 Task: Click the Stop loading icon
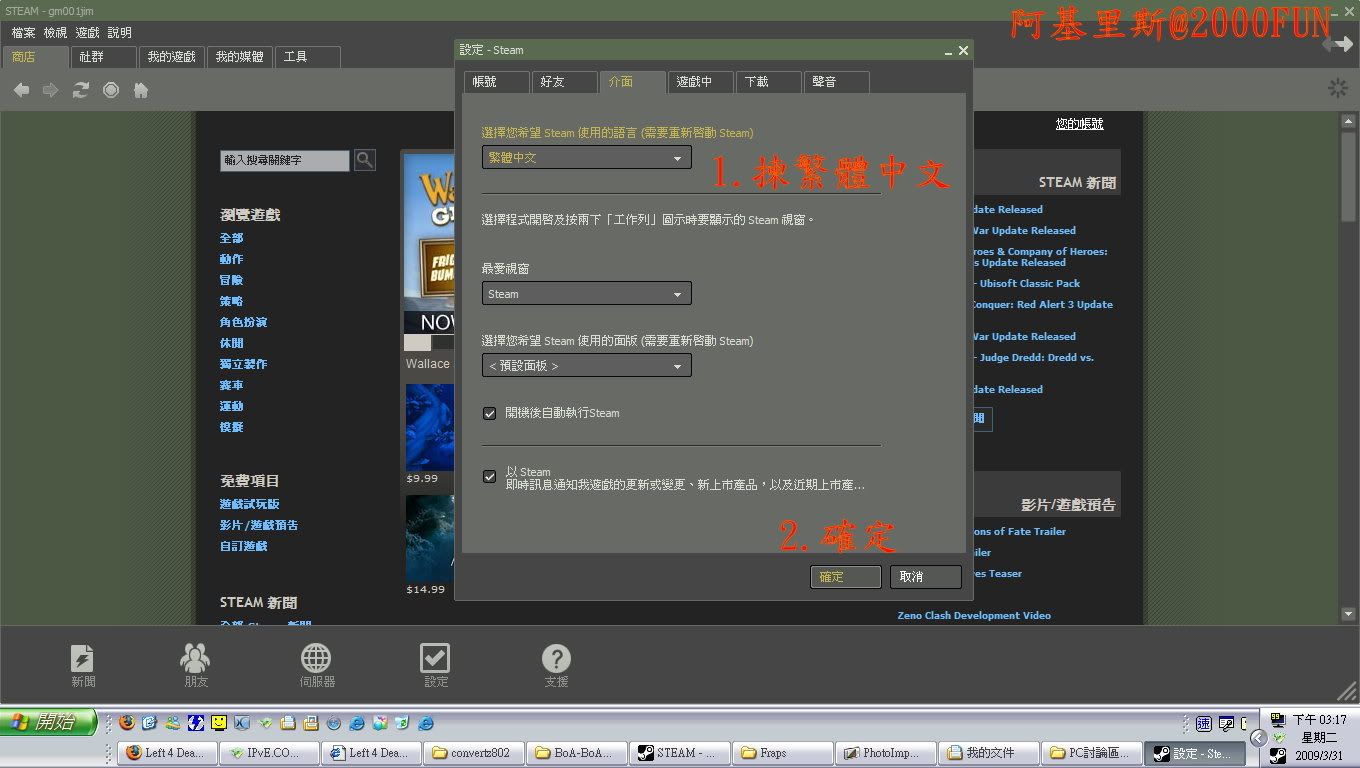pyautogui.click(x=111, y=90)
